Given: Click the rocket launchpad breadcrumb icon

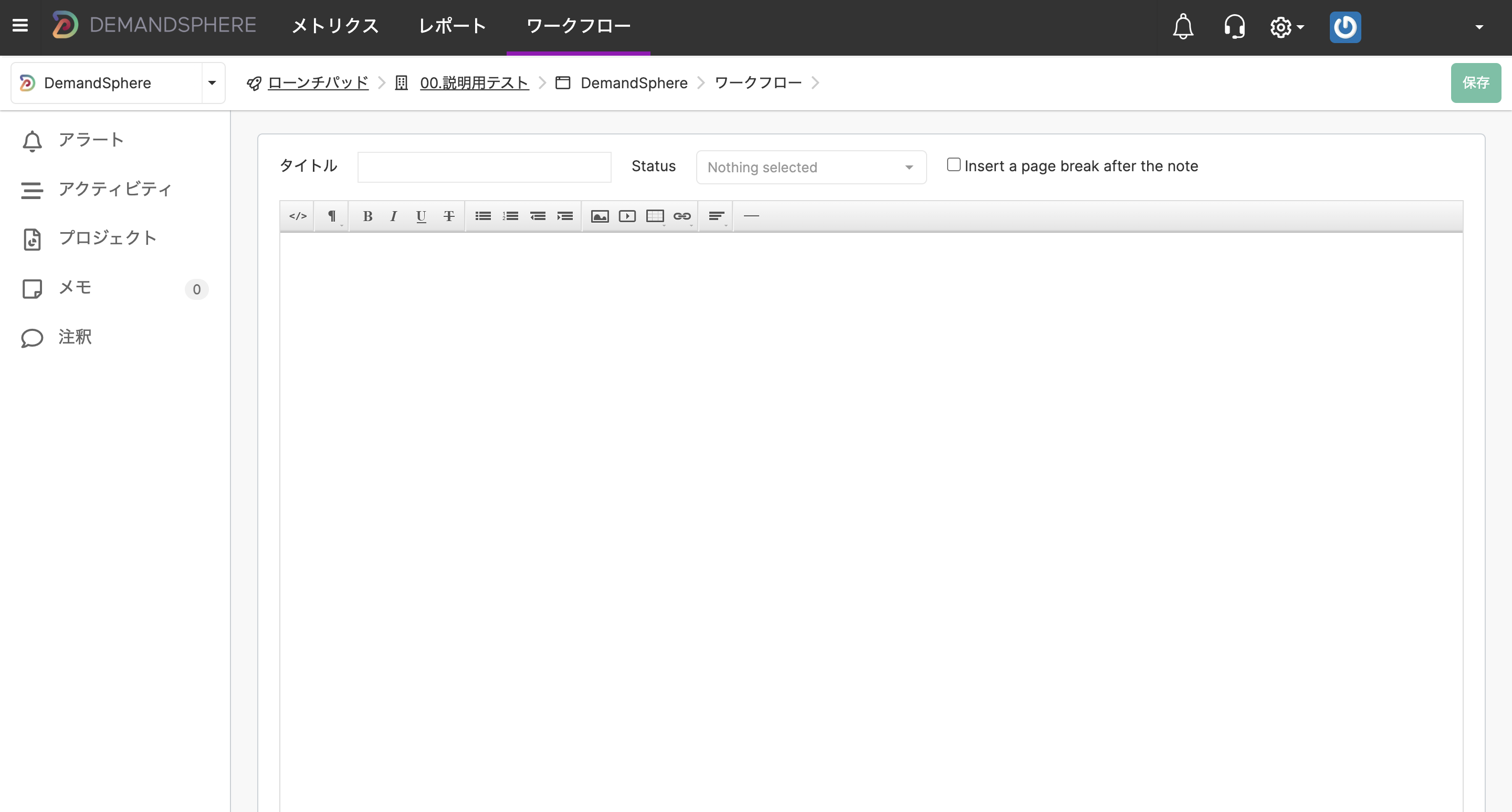Looking at the screenshot, I should (254, 84).
